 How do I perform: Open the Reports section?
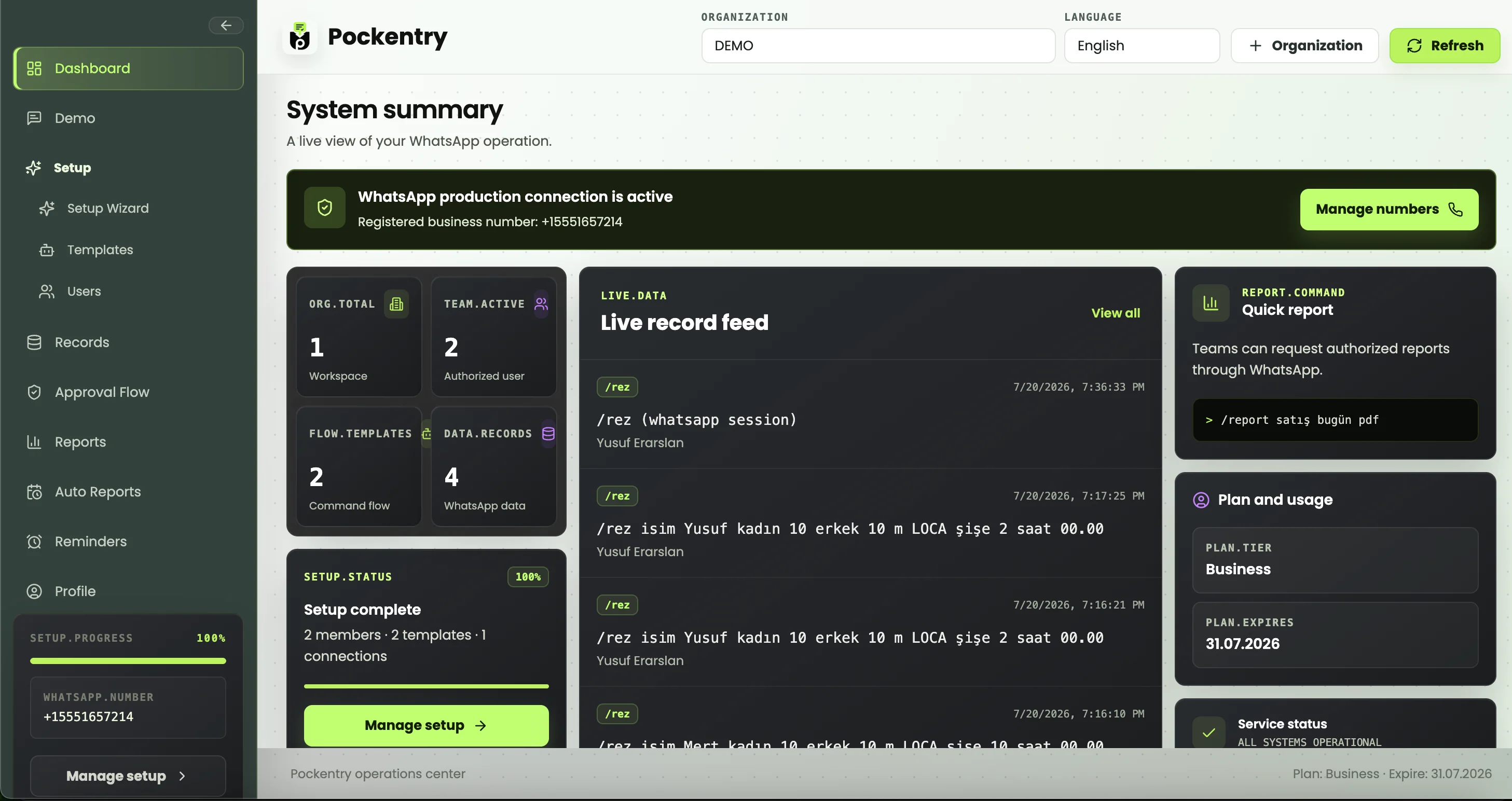pos(80,443)
